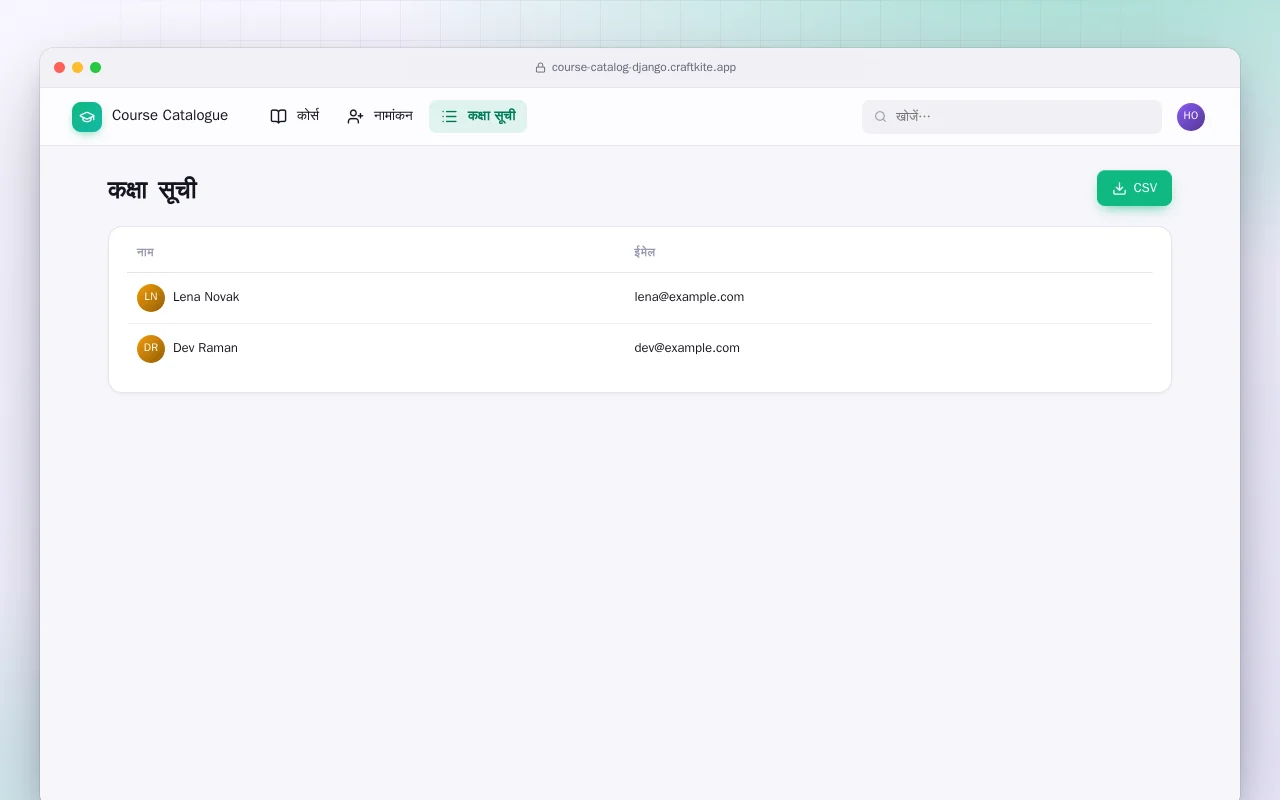This screenshot has width=1280, height=800.
Task: Click the add-user icon beside नामांकन
Action: pyautogui.click(x=355, y=116)
